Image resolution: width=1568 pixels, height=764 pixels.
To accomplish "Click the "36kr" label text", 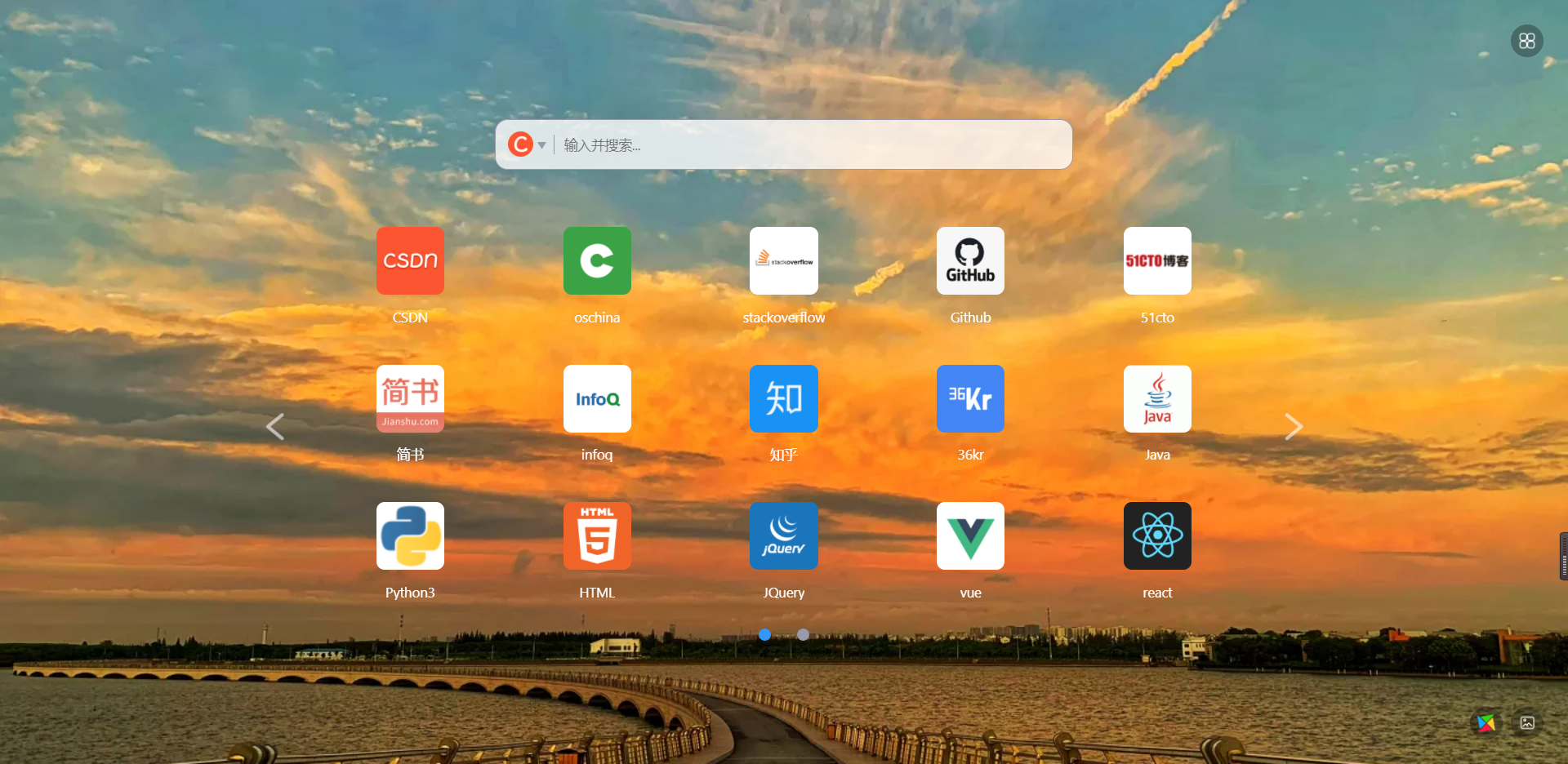I will click(x=970, y=455).
